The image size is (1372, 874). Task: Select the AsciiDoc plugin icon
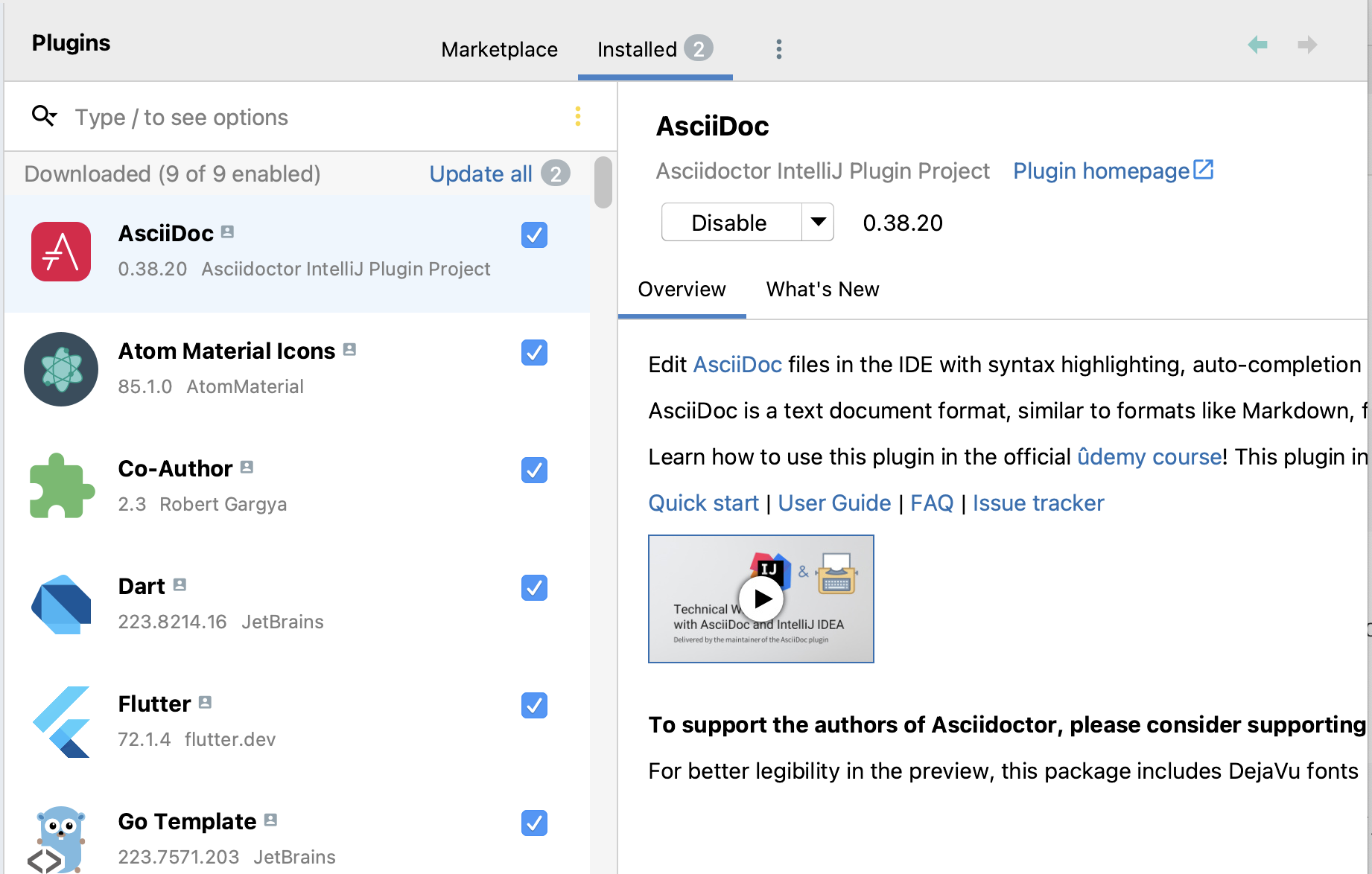tap(60, 252)
